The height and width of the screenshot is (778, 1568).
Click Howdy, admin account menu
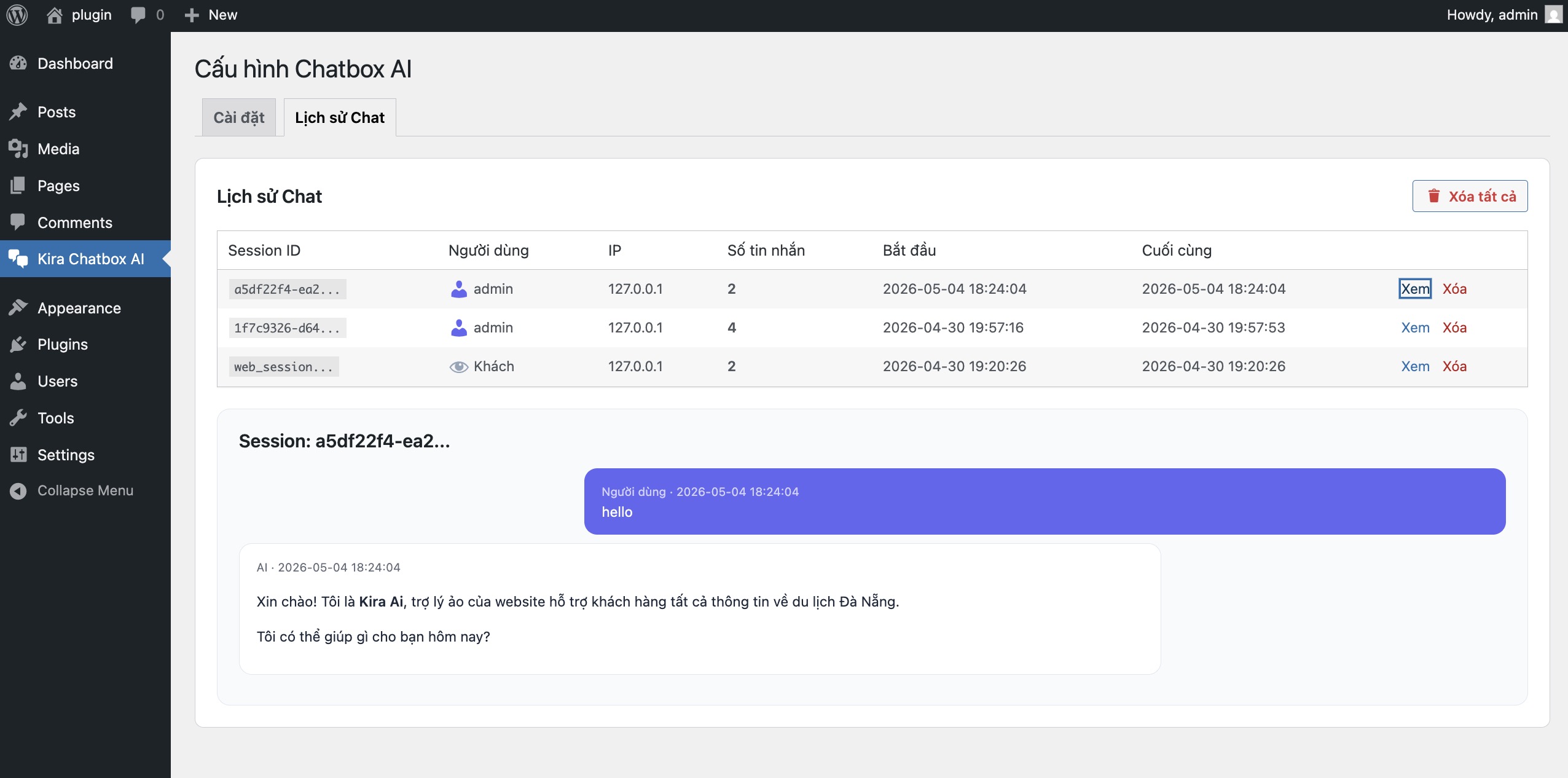pyautogui.click(x=1504, y=15)
